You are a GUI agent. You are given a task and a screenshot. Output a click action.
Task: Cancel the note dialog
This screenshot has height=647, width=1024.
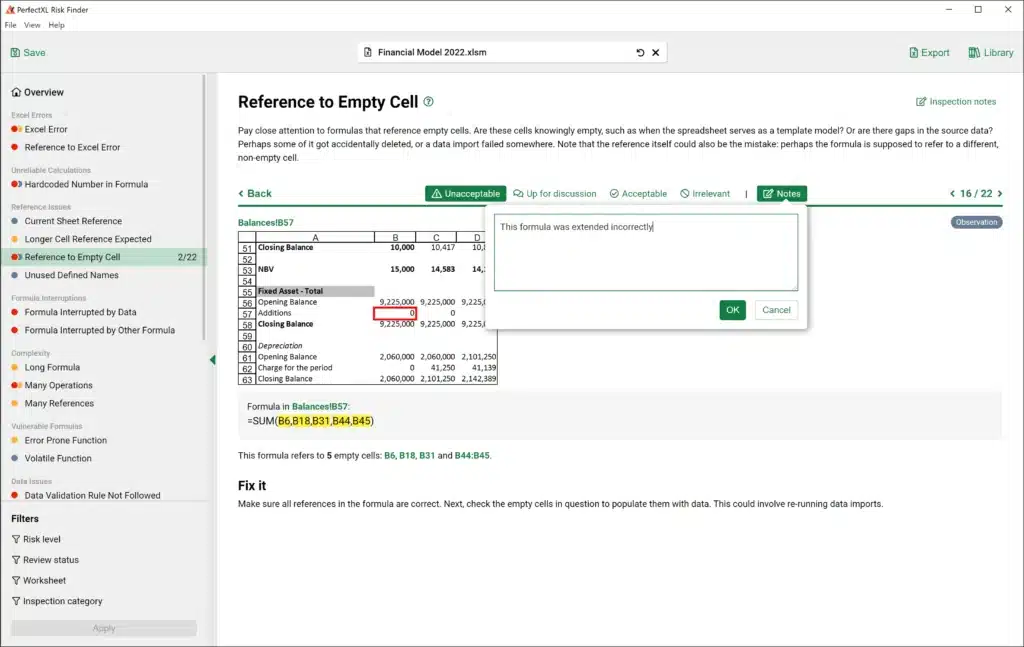coord(776,310)
